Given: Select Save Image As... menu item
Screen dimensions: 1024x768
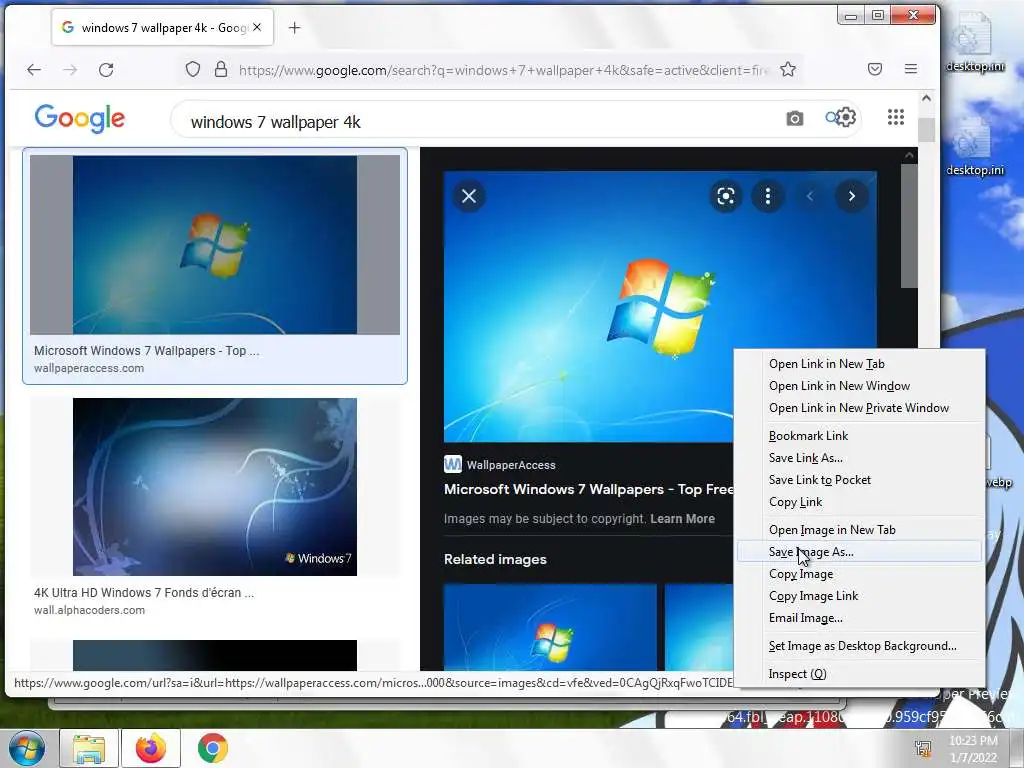Looking at the screenshot, I should pos(860,552).
